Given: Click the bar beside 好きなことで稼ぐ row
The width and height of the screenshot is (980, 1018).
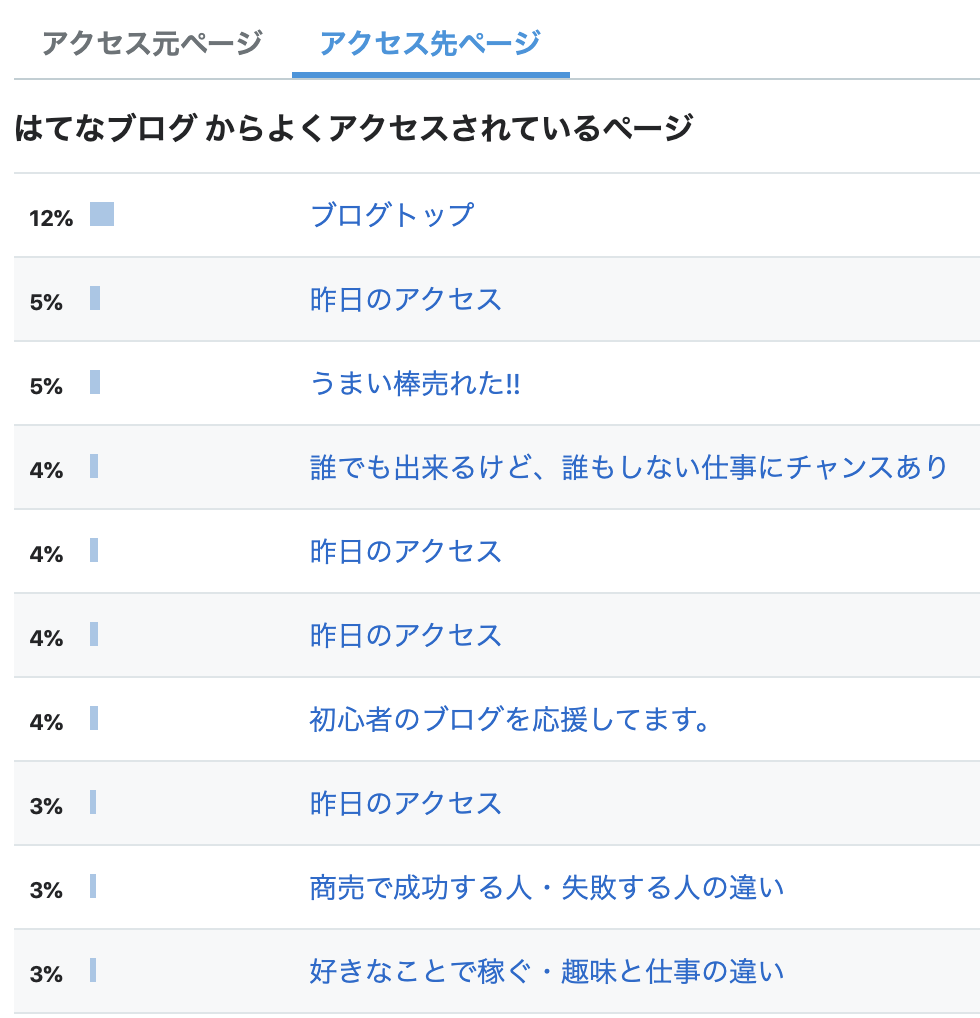Looking at the screenshot, I should pos(93,971).
